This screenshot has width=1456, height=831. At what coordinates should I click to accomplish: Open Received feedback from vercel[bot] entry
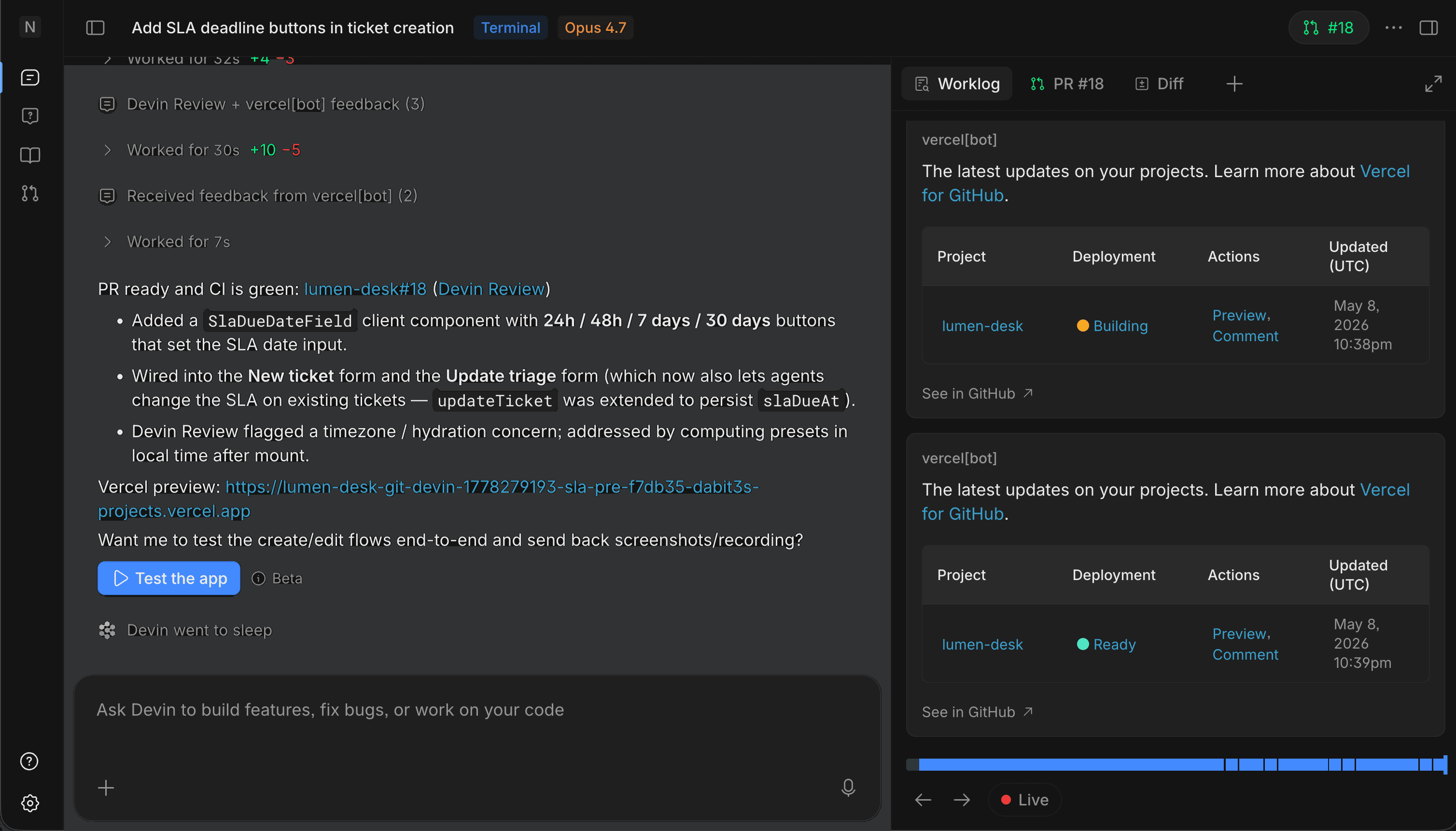(258, 196)
